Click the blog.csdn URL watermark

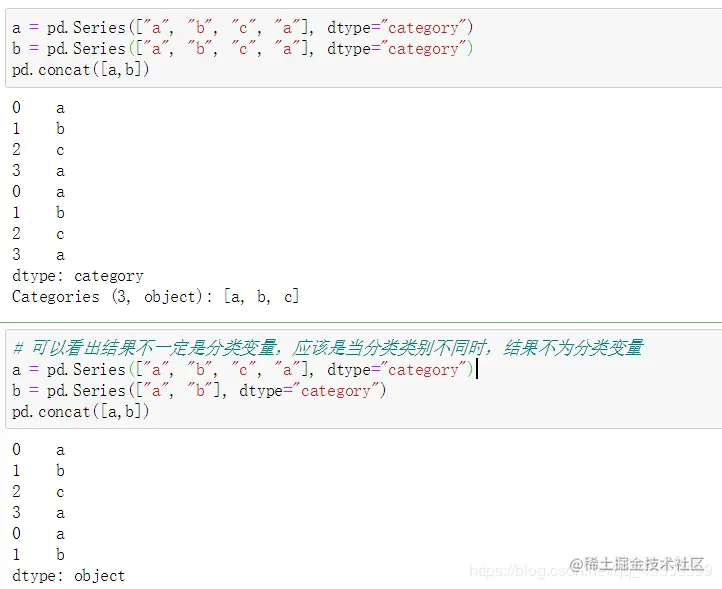[591, 572]
